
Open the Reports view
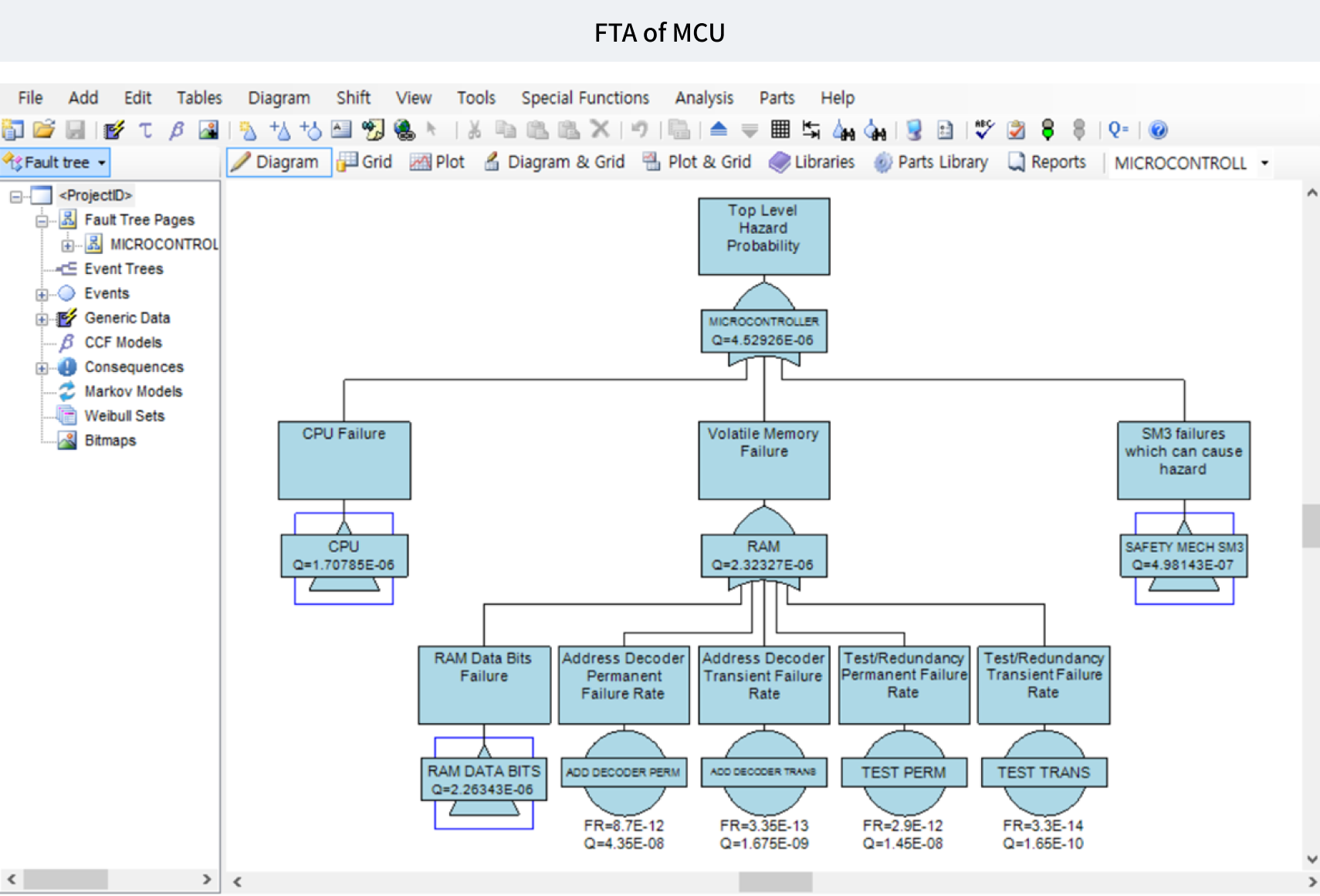click(1047, 162)
